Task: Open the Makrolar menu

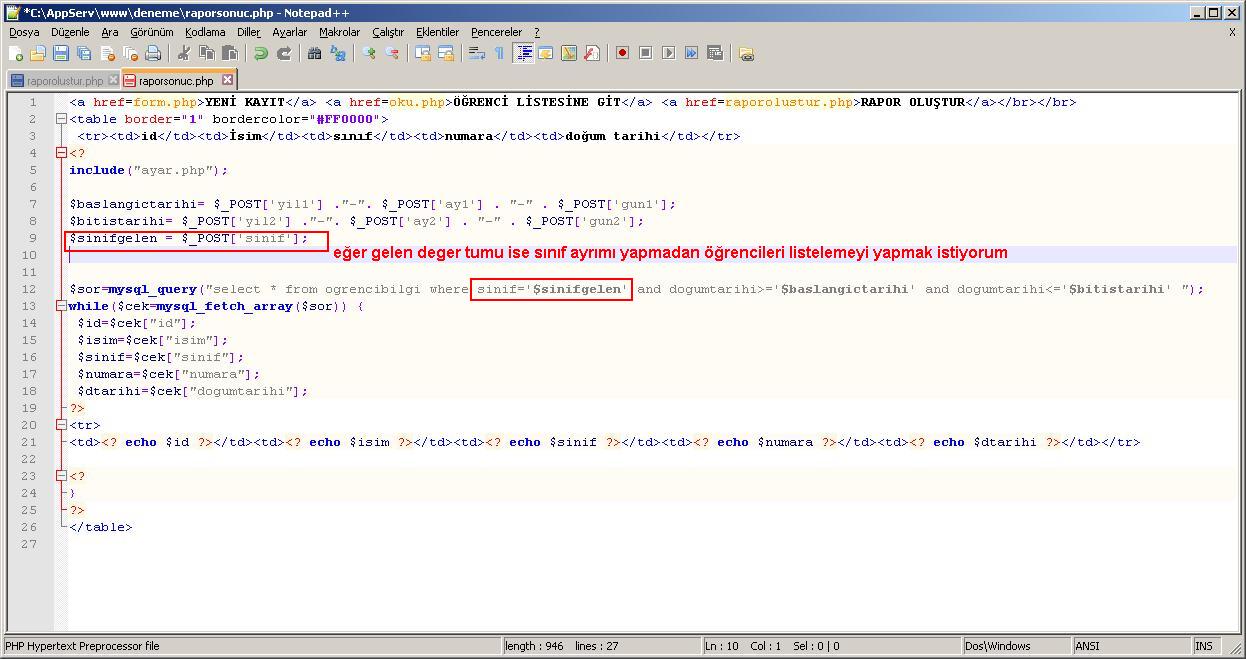Action: click(340, 32)
